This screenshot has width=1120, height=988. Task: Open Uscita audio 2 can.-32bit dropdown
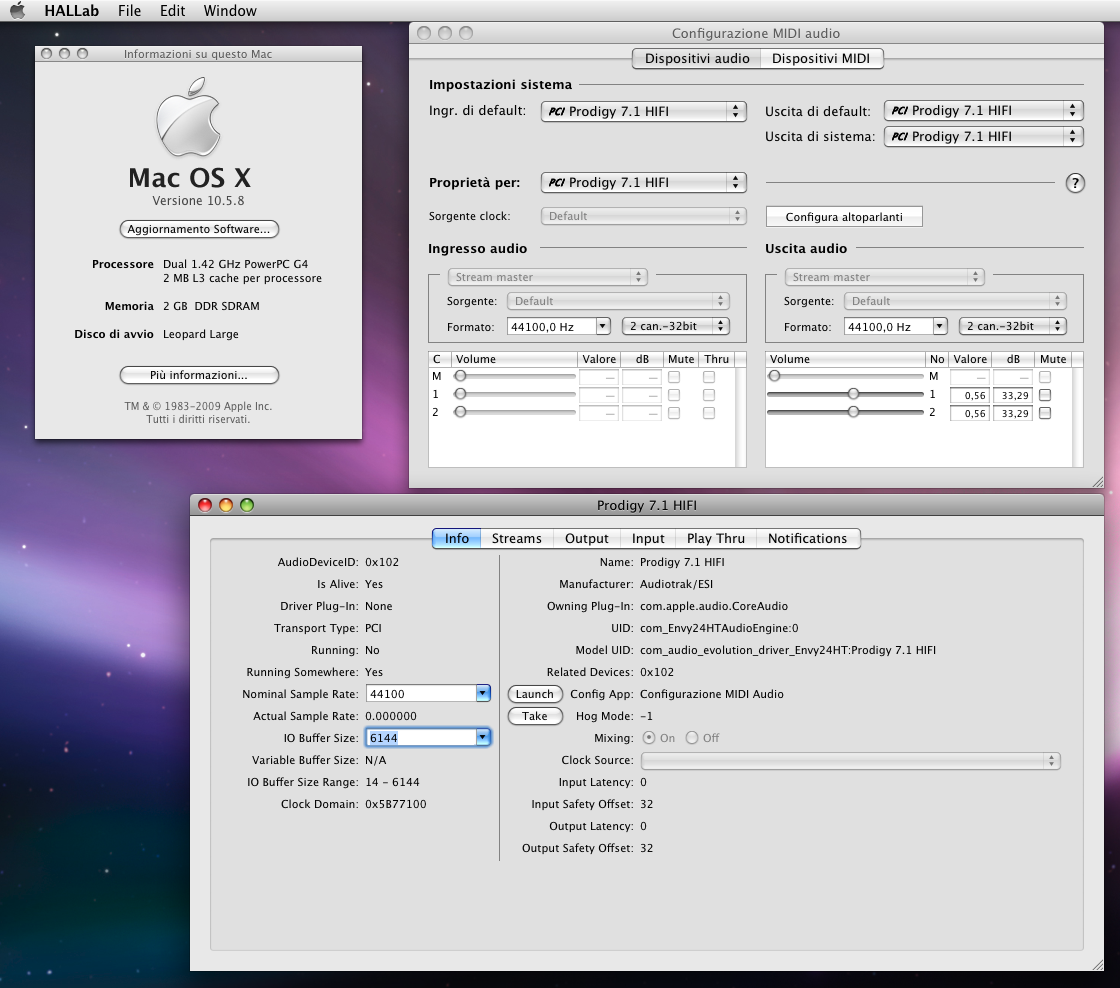pos(1013,326)
